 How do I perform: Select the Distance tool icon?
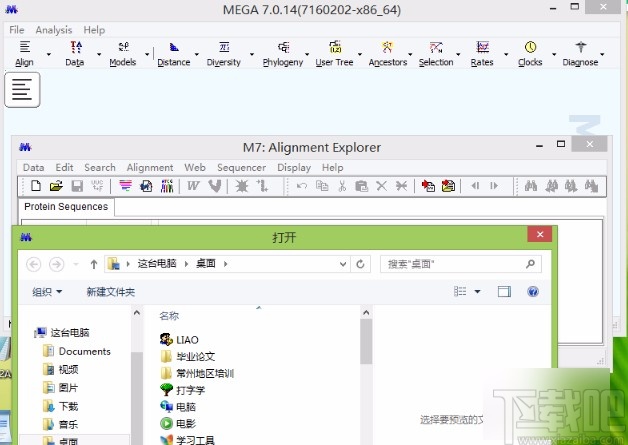click(174, 53)
